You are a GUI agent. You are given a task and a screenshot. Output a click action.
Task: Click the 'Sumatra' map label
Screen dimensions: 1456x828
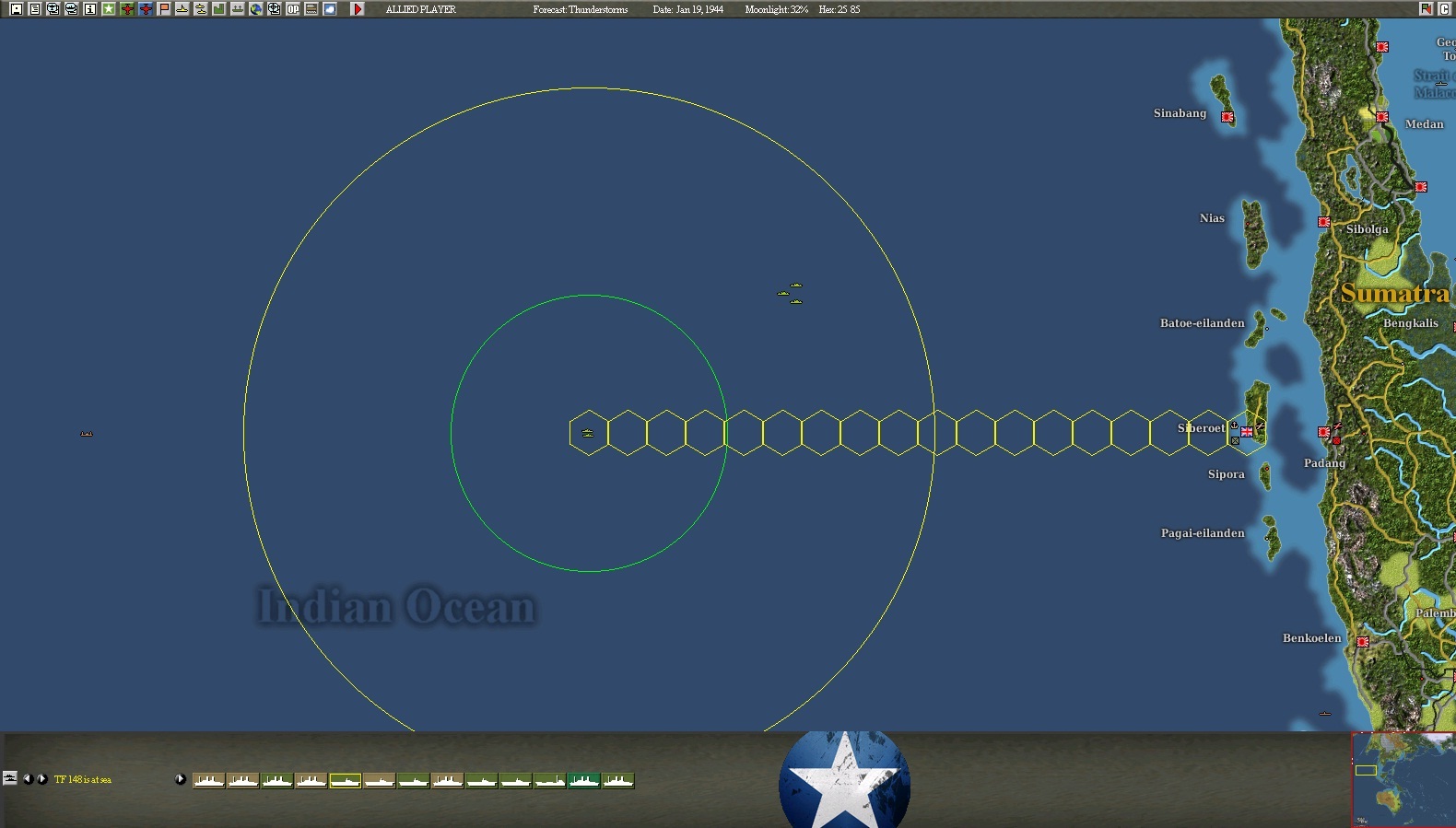pyautogui.click(x=1395, y=293)
